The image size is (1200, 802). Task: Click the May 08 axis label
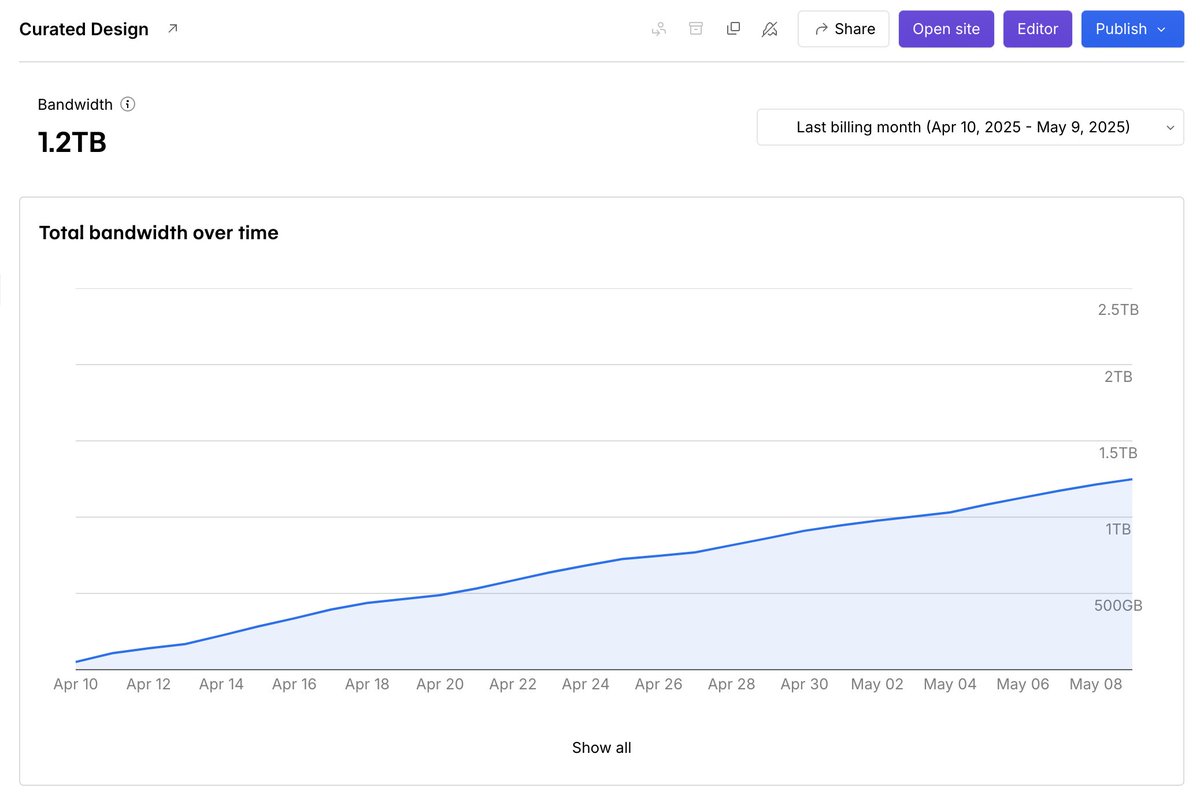click(1096, 684)
